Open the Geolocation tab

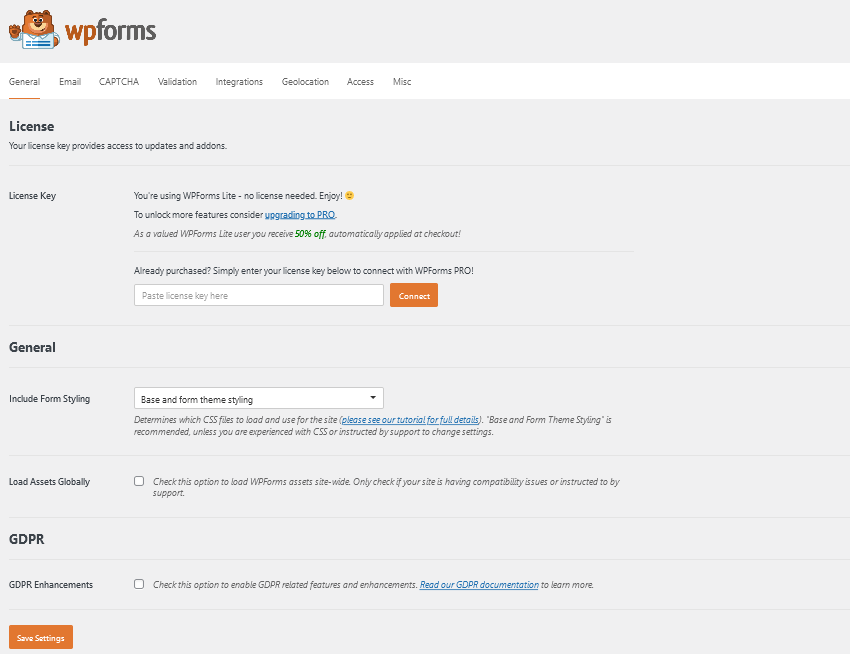(305, 81)
